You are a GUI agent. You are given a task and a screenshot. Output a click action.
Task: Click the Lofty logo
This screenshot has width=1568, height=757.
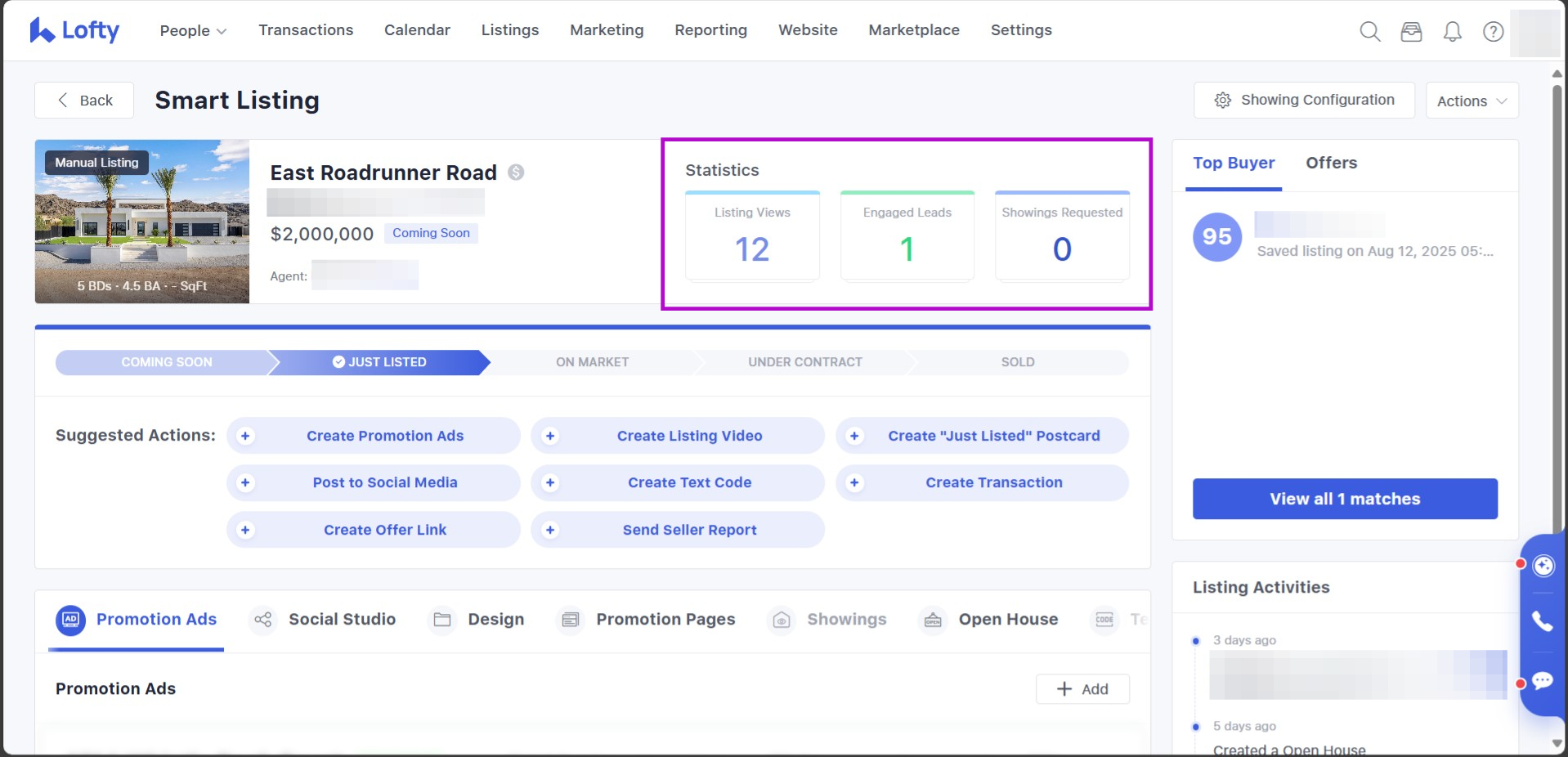pyautogui.click(x=74, y=30)
